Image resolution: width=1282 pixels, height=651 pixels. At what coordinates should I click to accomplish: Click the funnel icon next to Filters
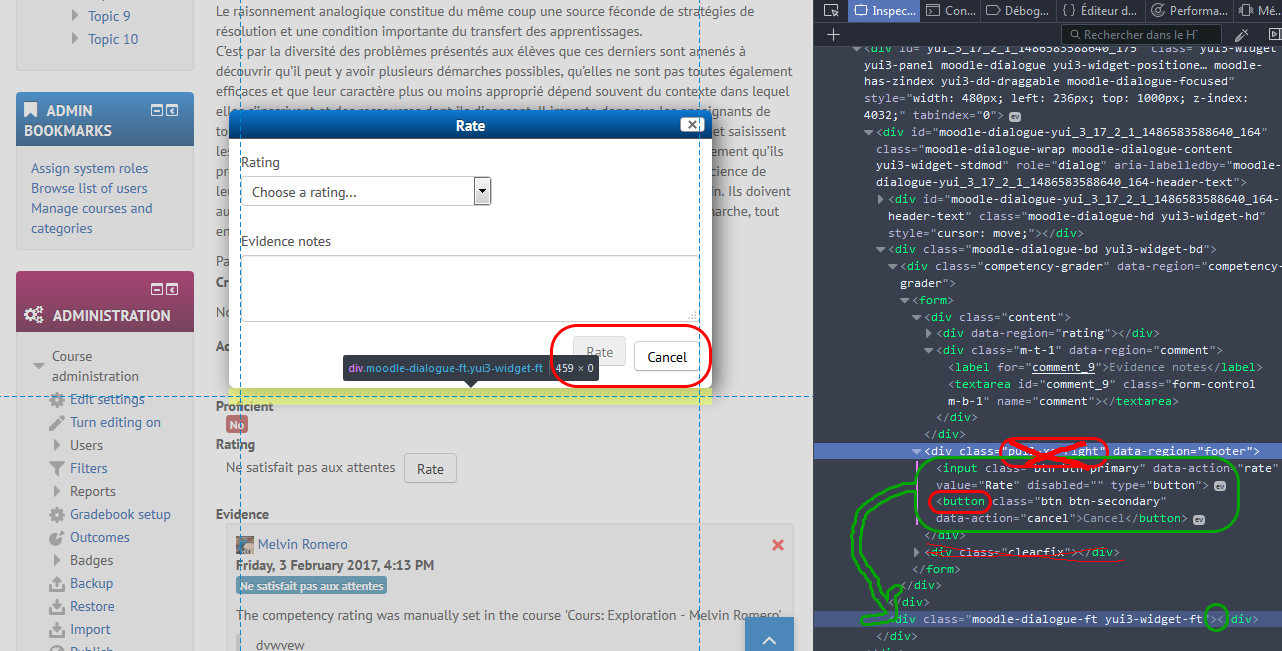coord(58,468)
